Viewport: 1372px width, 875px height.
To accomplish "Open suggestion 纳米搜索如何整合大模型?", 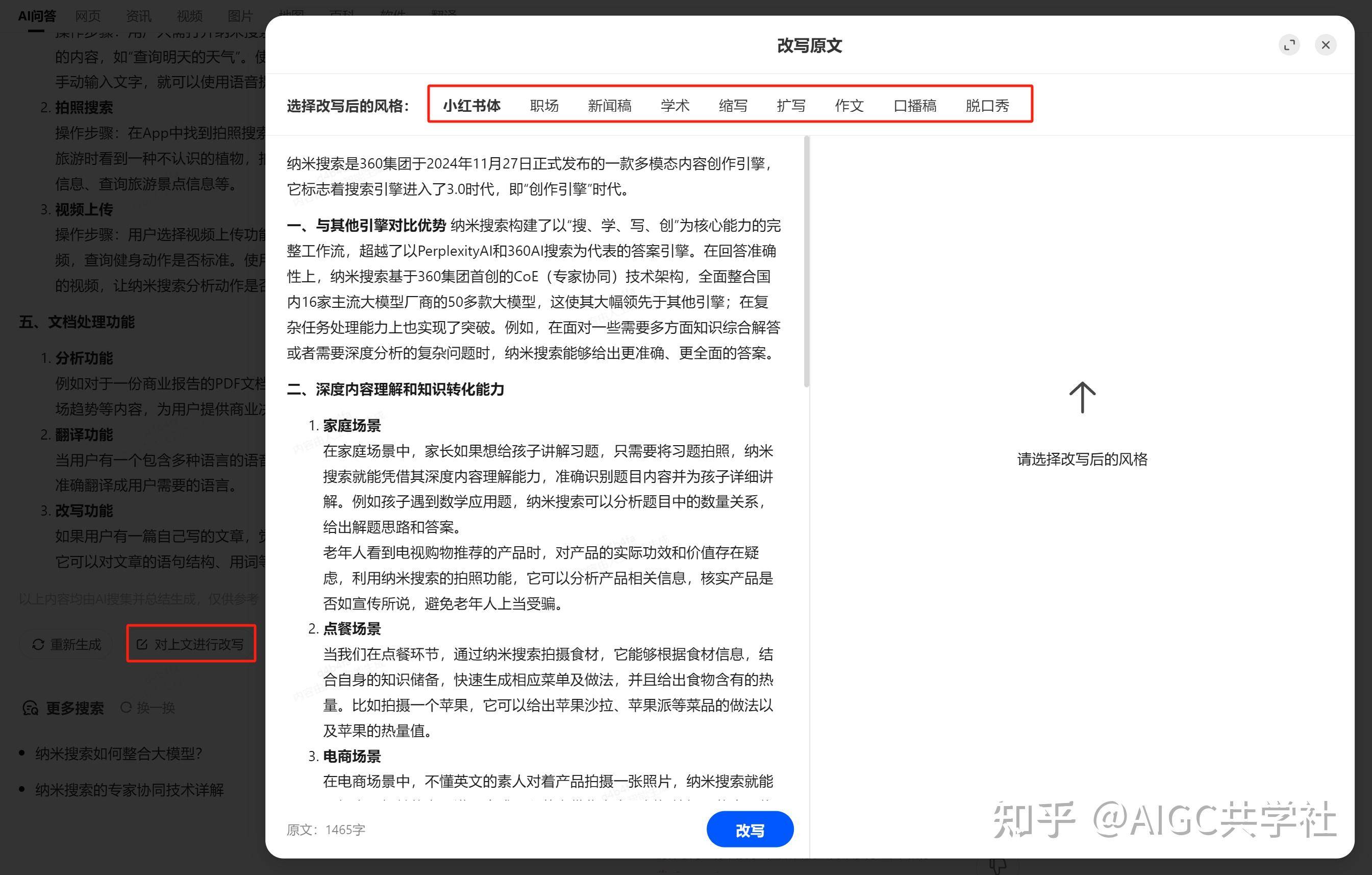I will 118,754.
